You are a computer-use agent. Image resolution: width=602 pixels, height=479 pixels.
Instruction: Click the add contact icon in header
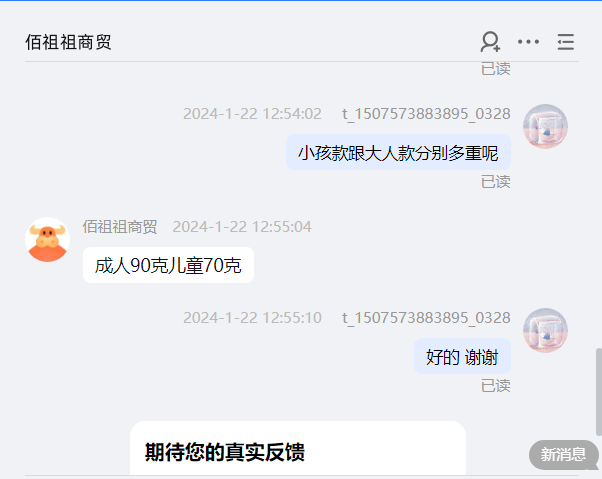click(x=490, y=42)
